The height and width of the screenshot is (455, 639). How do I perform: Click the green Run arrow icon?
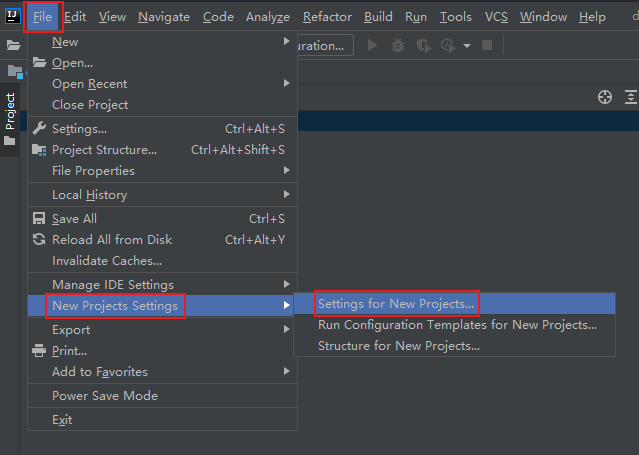coord(372,45)
